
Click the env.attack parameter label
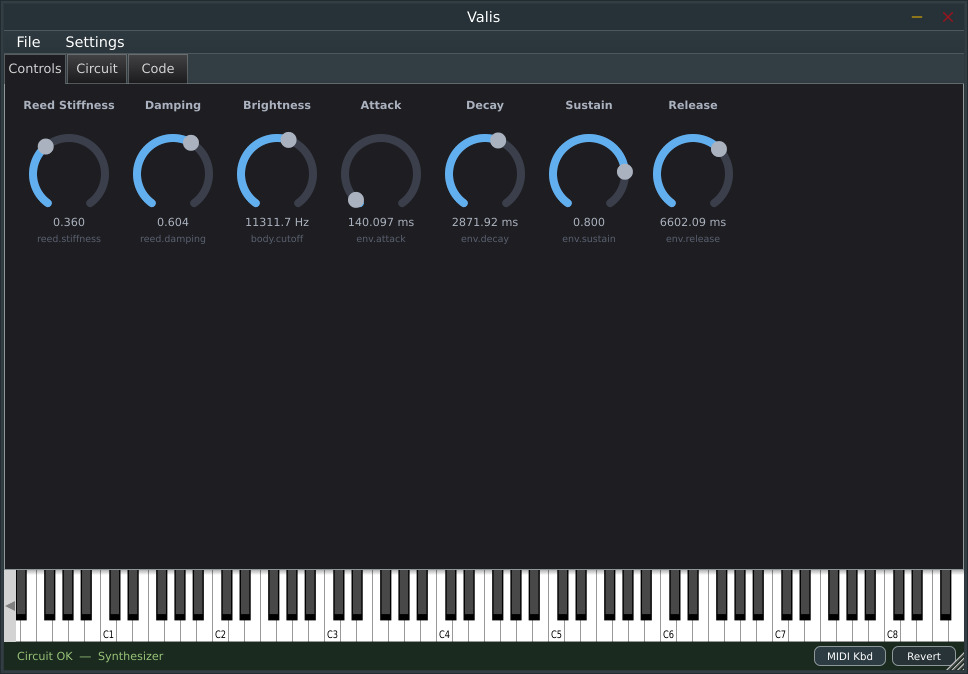(x=381, y=239)
